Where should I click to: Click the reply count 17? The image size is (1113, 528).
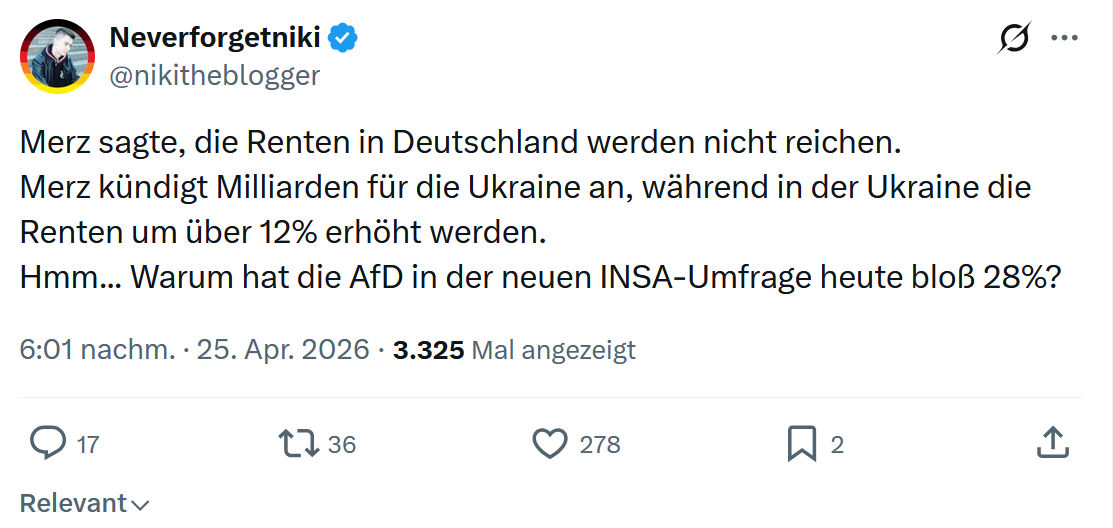pyautogui.click(x=88, y=445)
